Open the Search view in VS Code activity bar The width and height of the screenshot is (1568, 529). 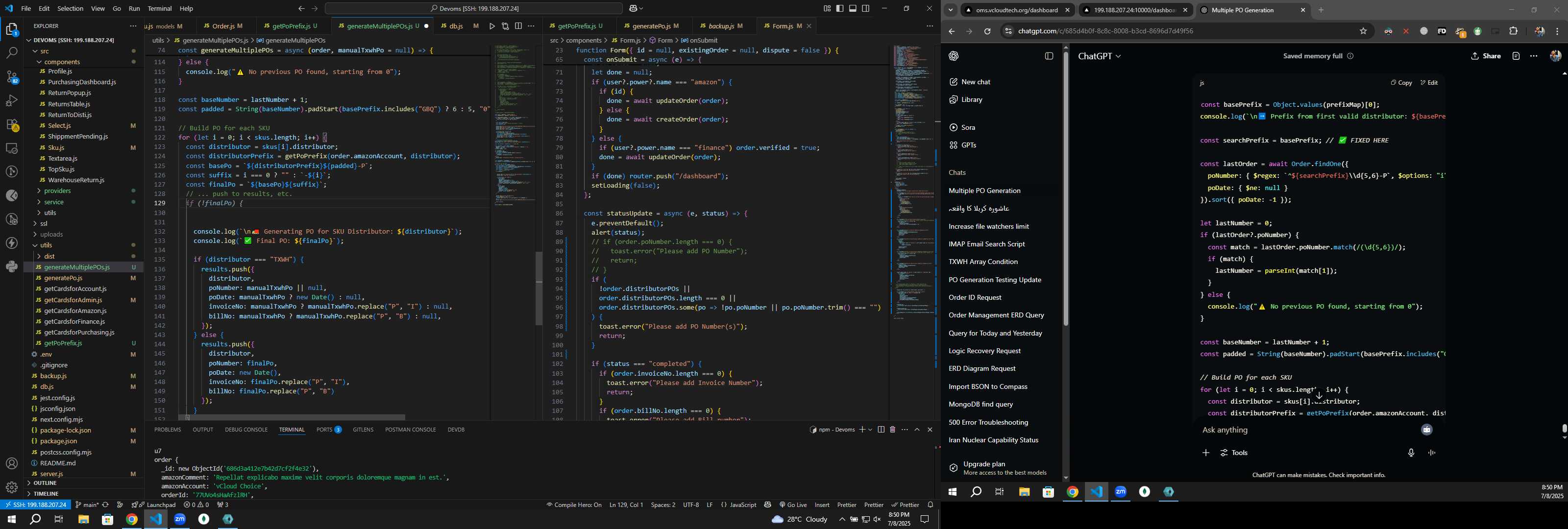click(12, 53)
